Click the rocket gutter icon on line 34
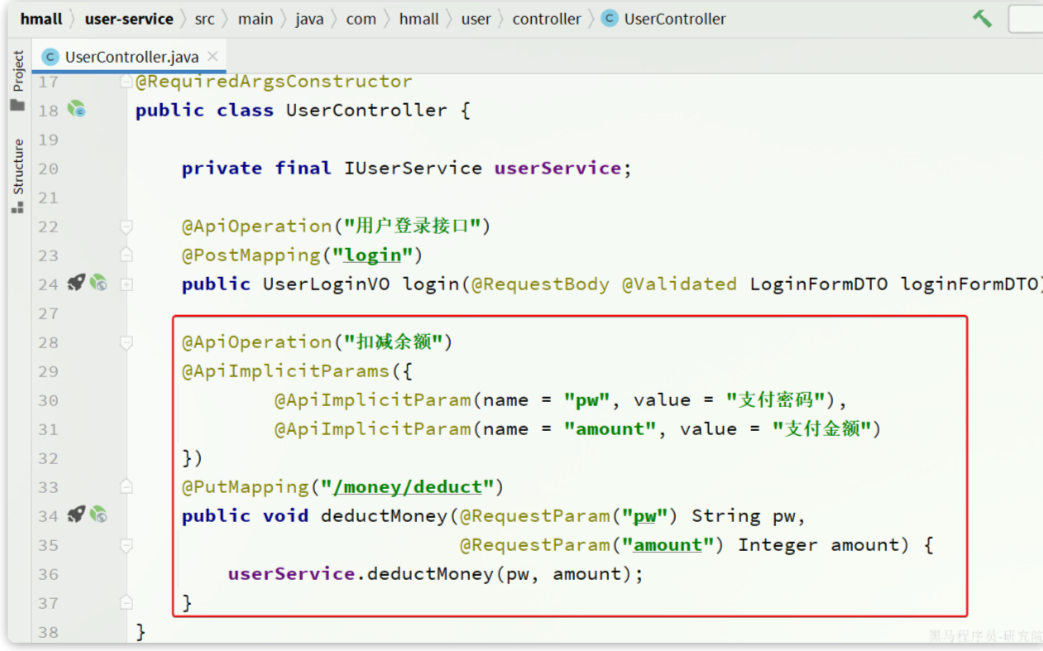This screenshot has width=1043, height=651. pos(76,514)
